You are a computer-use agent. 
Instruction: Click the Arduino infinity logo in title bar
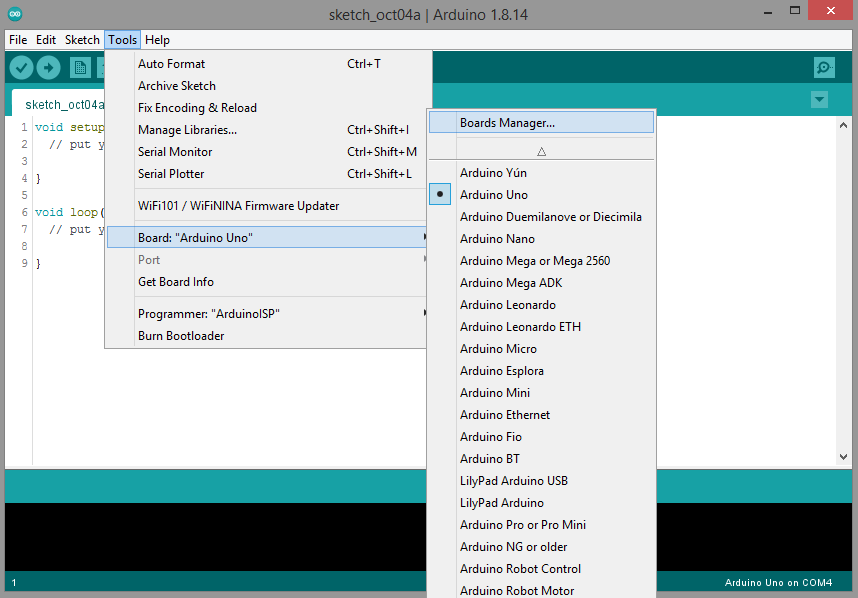[x=15, y=14]
